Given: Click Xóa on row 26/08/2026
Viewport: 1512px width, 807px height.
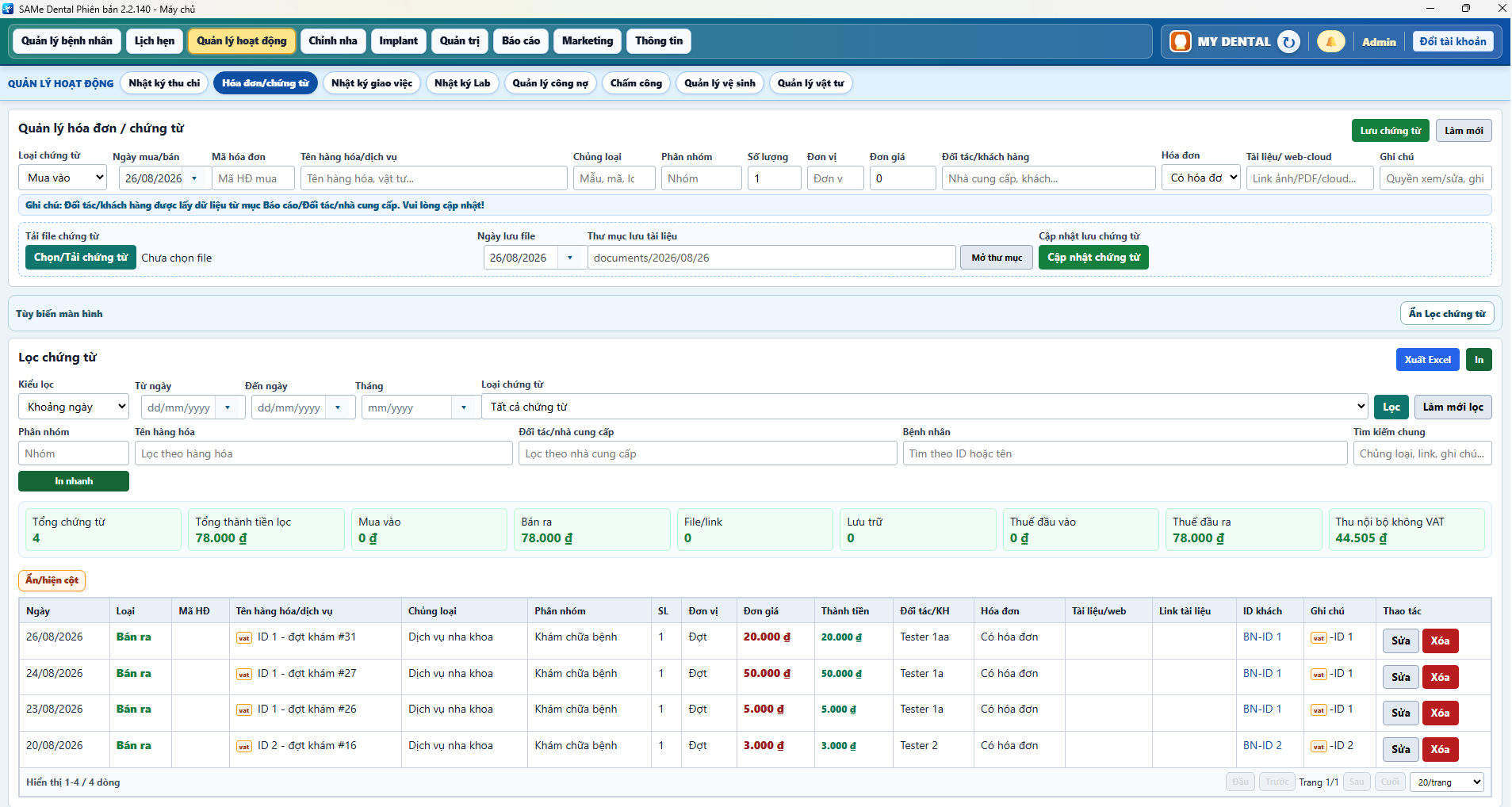Looking at the screenshot, I should point(1440,641).
